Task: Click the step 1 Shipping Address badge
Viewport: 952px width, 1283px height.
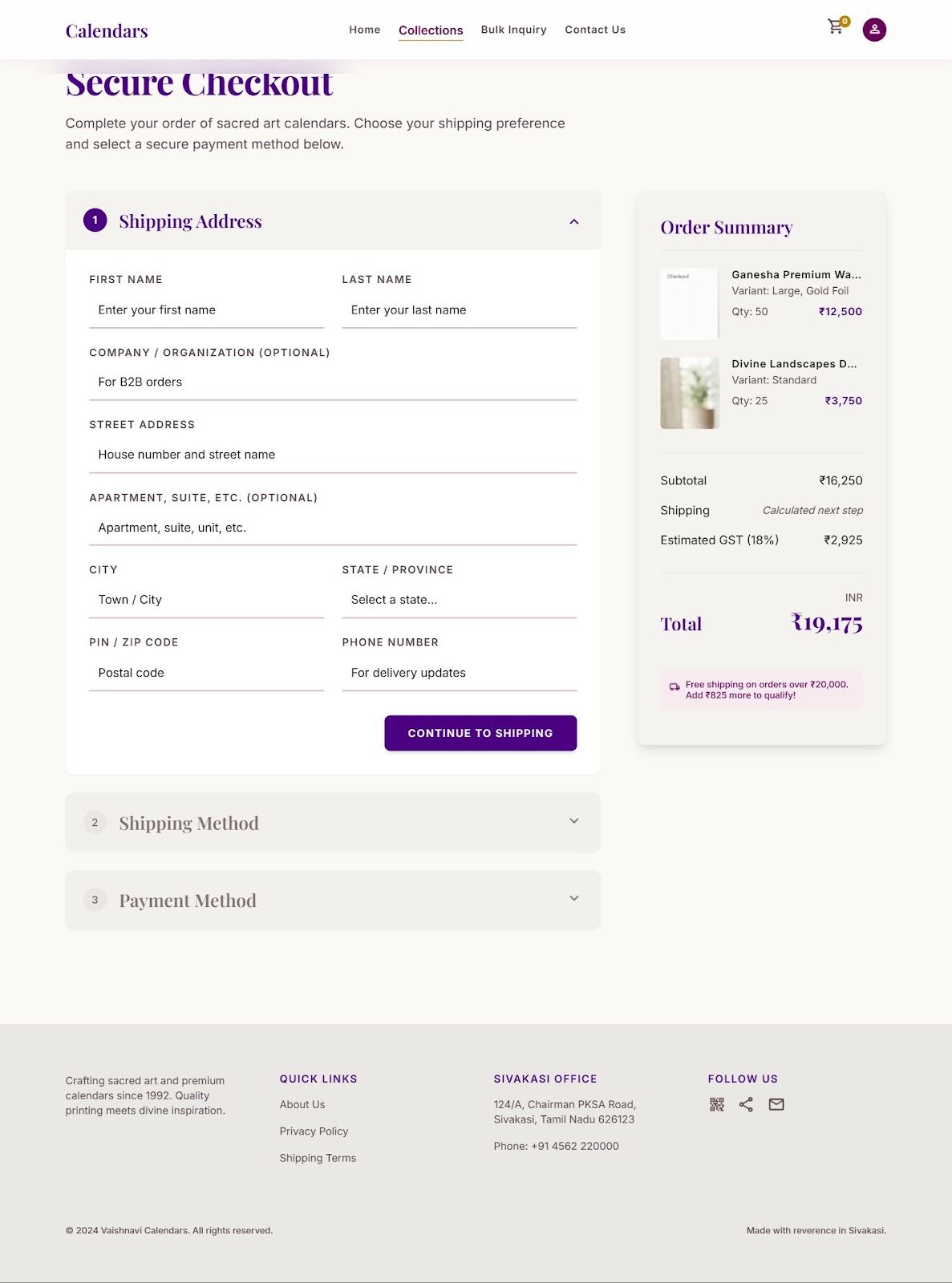Action: (95, 220)
